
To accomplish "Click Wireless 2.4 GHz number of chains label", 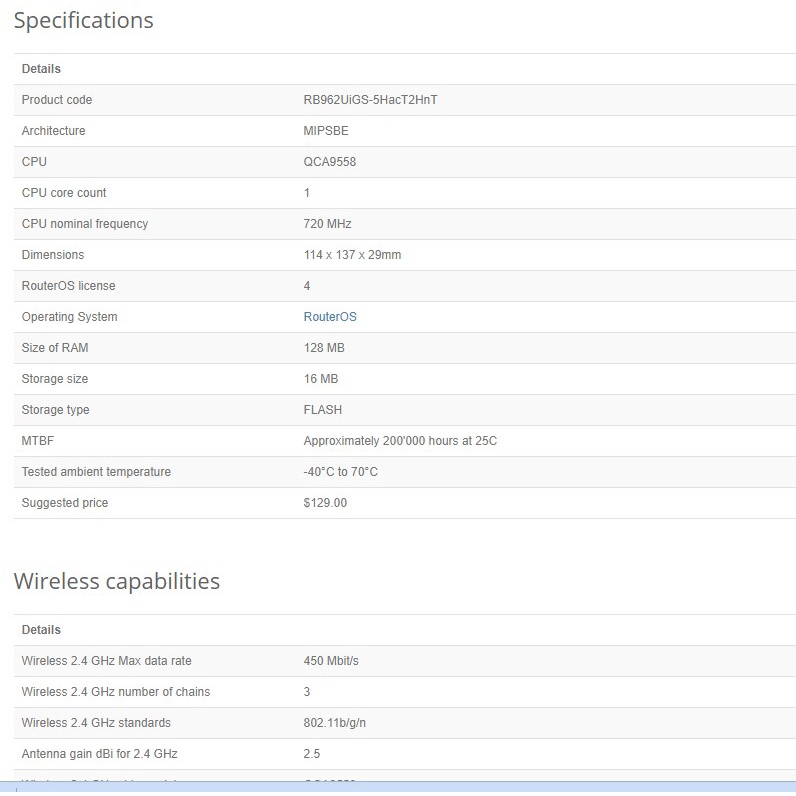I will 116,692.
